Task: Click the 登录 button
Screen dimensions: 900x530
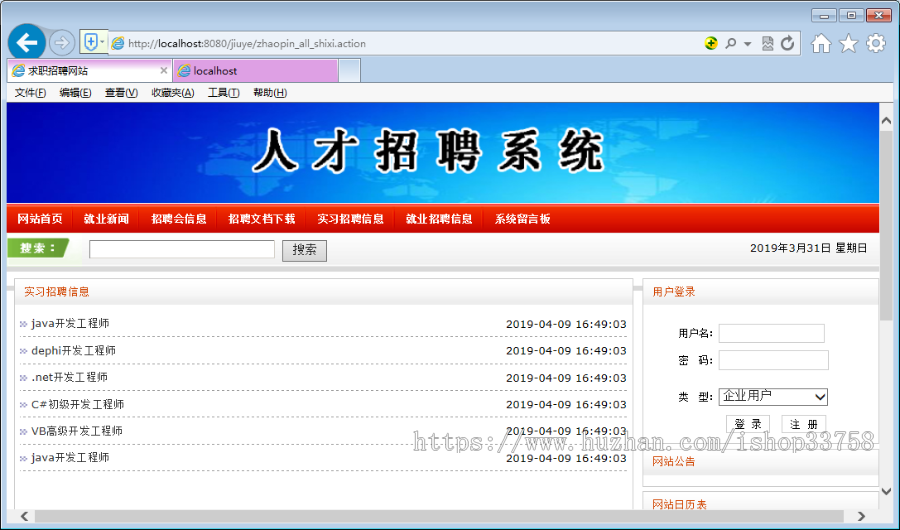Action: [x=748, y=424]
